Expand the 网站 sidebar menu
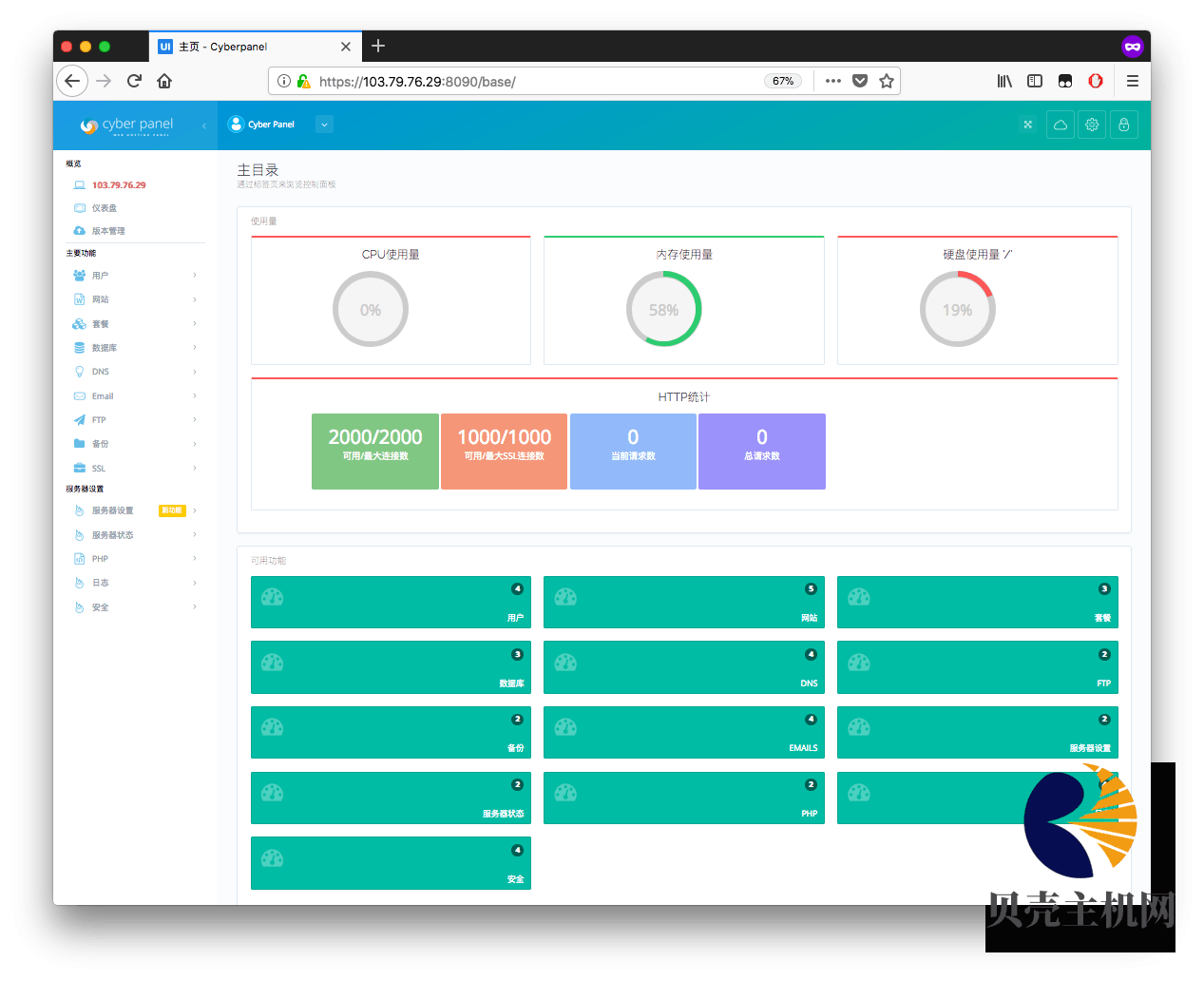This screenshot has height=981, width=1204. tap(133, 299)
